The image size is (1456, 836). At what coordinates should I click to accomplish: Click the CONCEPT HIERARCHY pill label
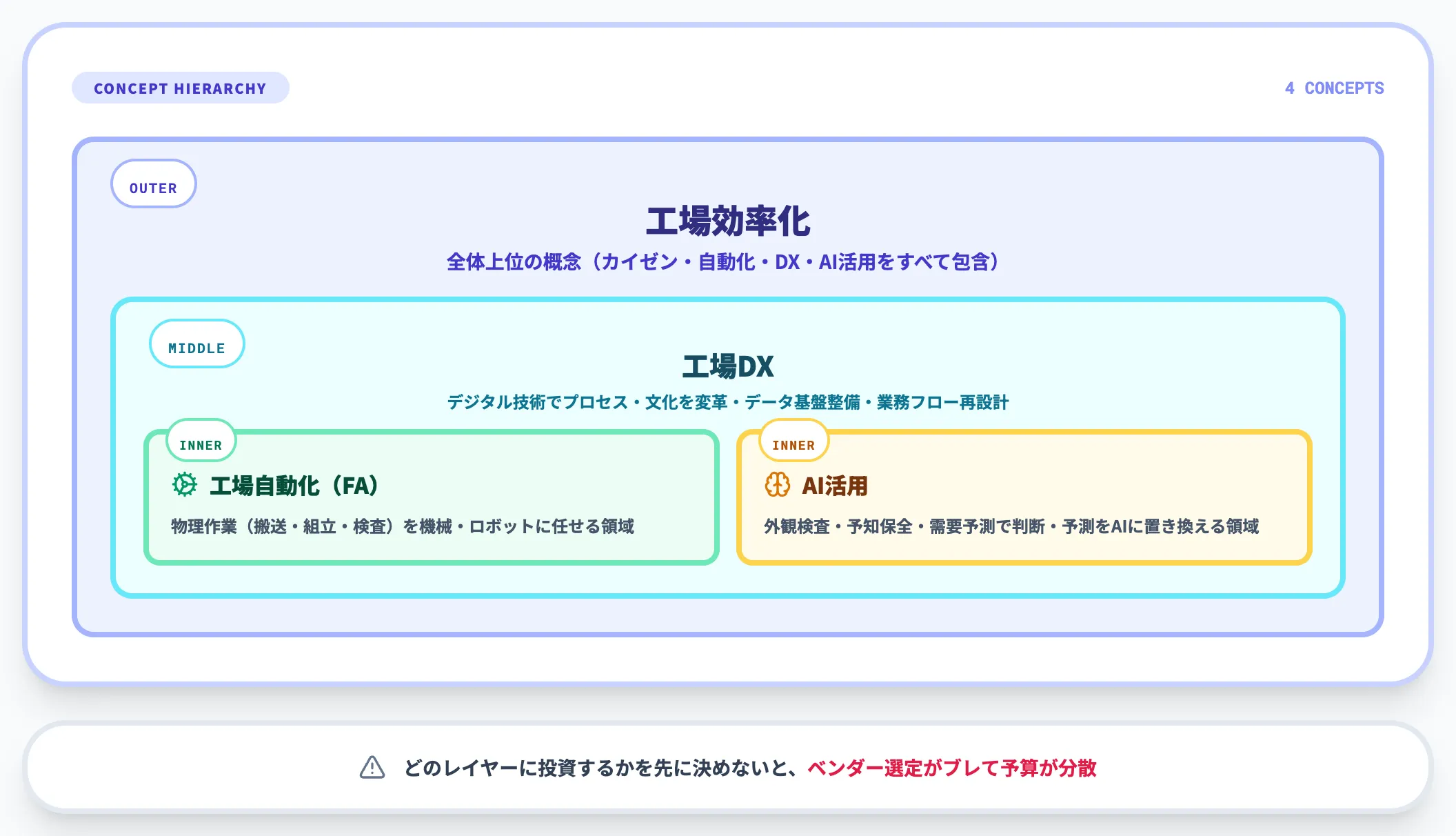tap(181, 87)
